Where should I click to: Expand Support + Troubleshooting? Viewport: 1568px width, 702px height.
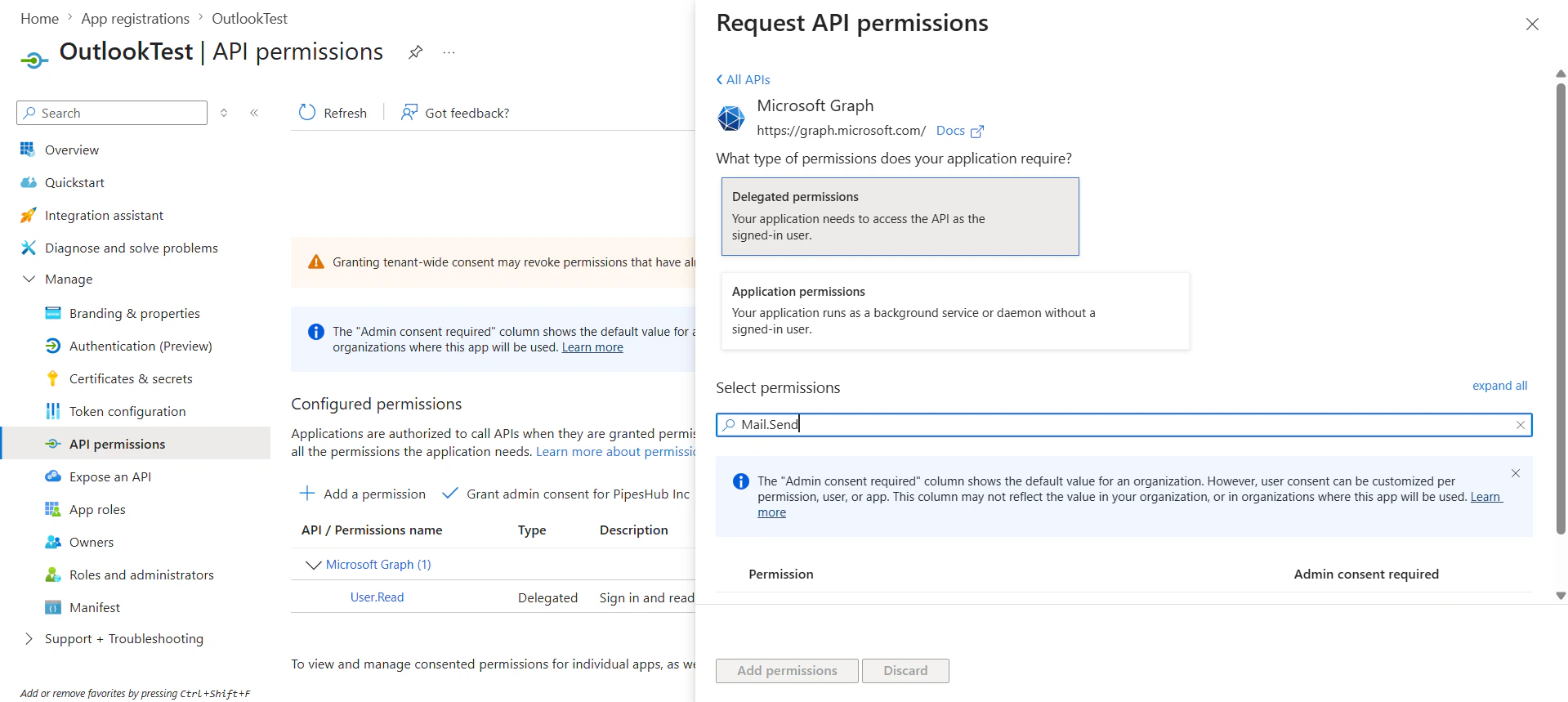[123, 638]
